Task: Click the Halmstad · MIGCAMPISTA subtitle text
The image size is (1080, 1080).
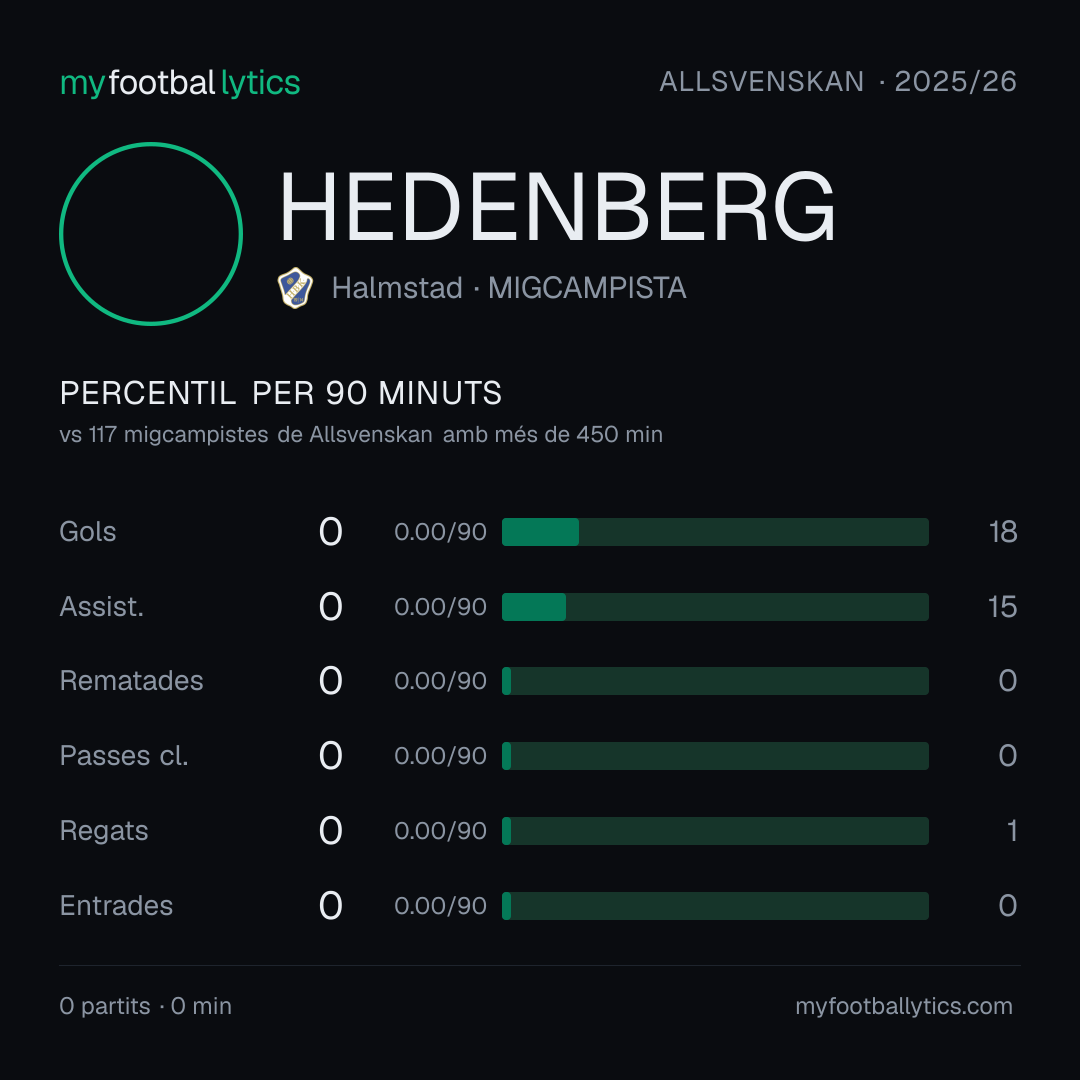Action: [509, 288]
